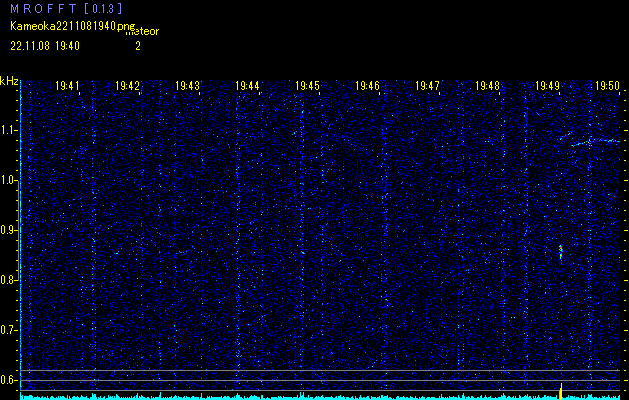Image resolution: width=629 pixels, height=400 pixels.
Task: Click the yellow detection spike on bottom level bar
Action: 561,391
